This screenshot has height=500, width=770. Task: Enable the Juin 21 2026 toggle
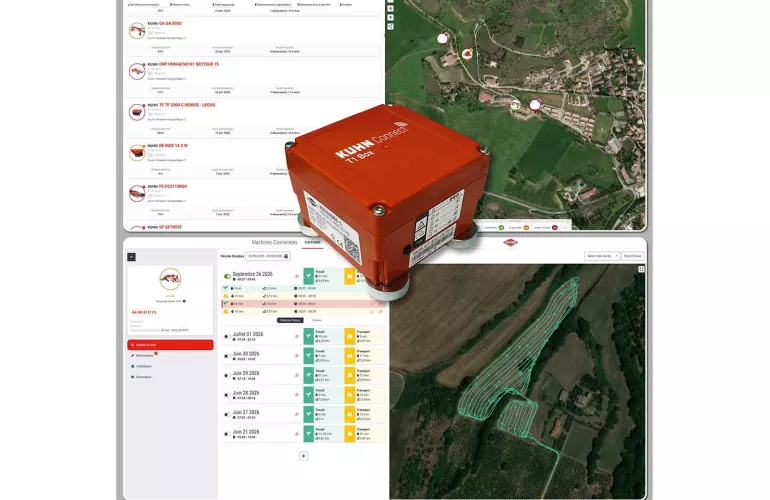(227, 434)
